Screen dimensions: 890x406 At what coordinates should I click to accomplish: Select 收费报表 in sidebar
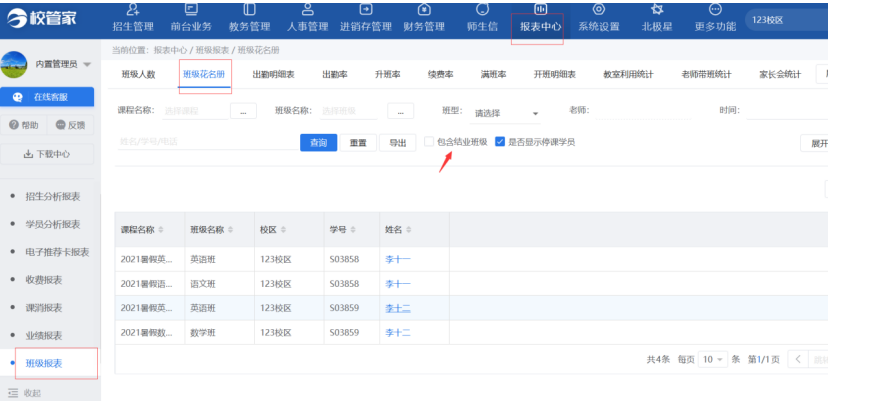(44, 280)
